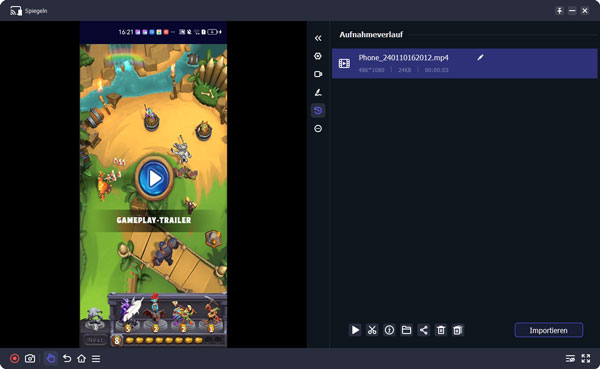Click the Importieren button

click(x=549, y=330)
